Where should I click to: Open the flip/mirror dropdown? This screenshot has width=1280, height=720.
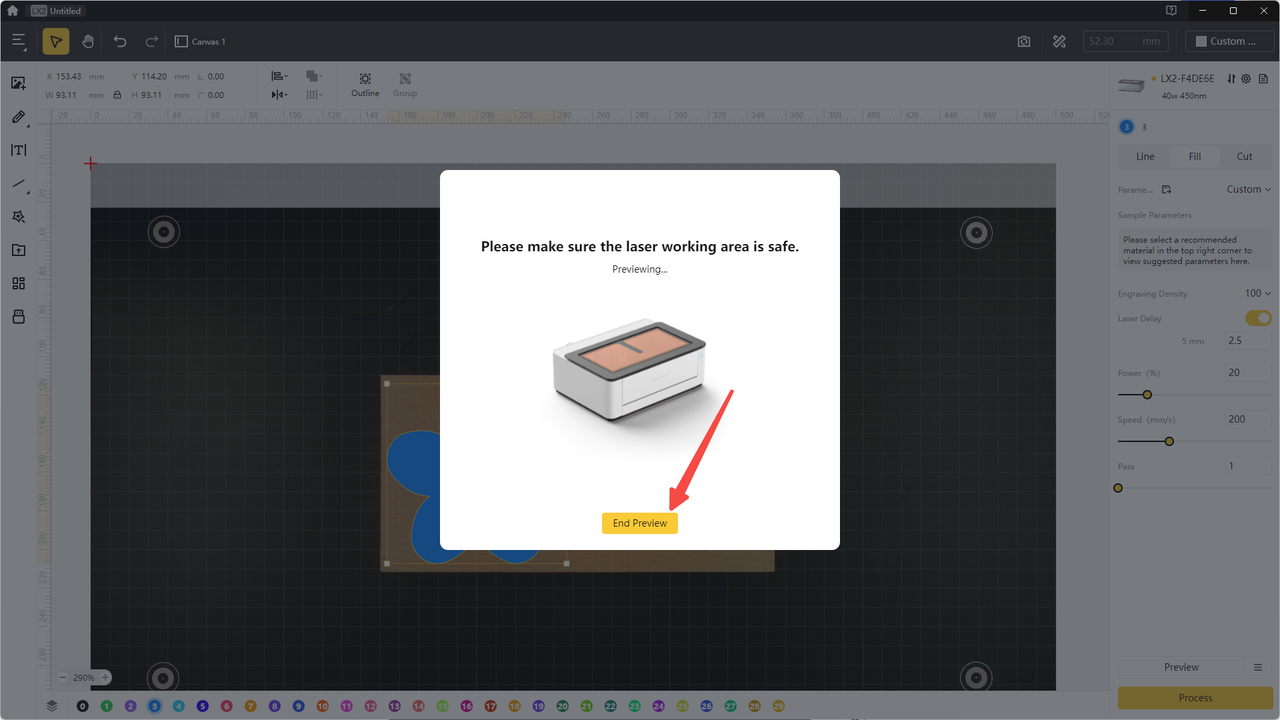point(280,95)
